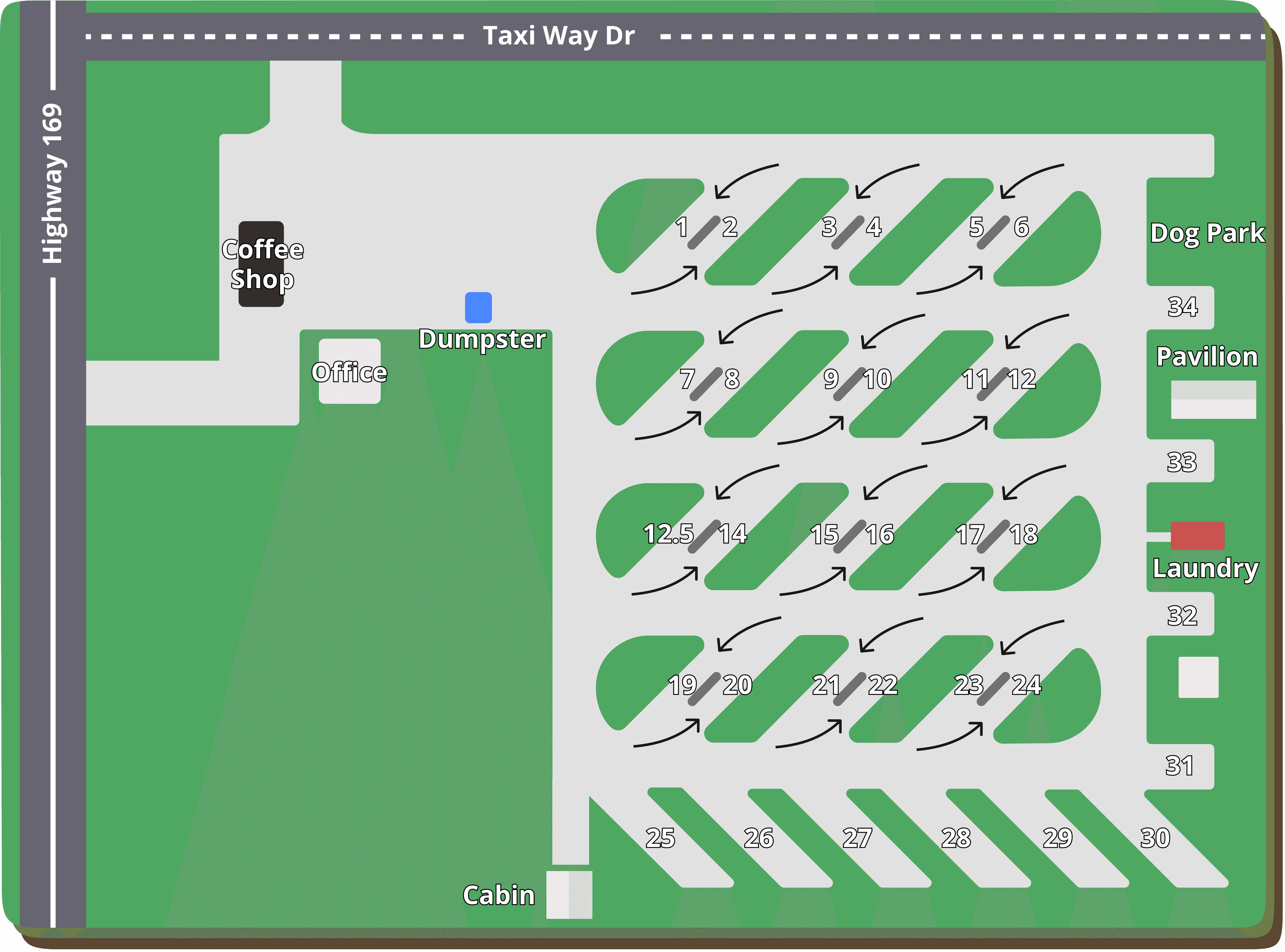Select the Cabin building
The height and width of the screenshot is (952, 1285).
click(x=569, y=894)
